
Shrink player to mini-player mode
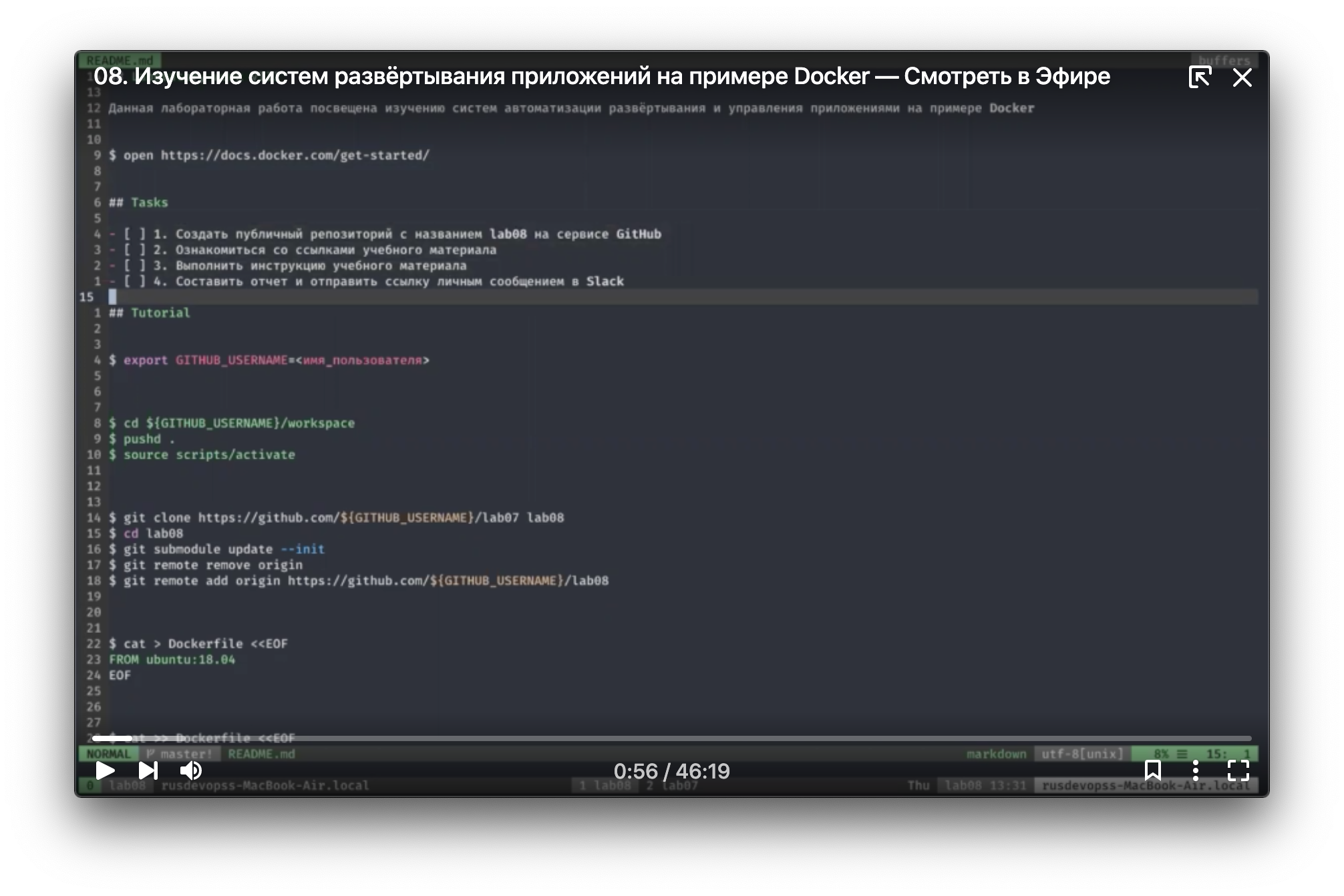(x=1200, y=77)
